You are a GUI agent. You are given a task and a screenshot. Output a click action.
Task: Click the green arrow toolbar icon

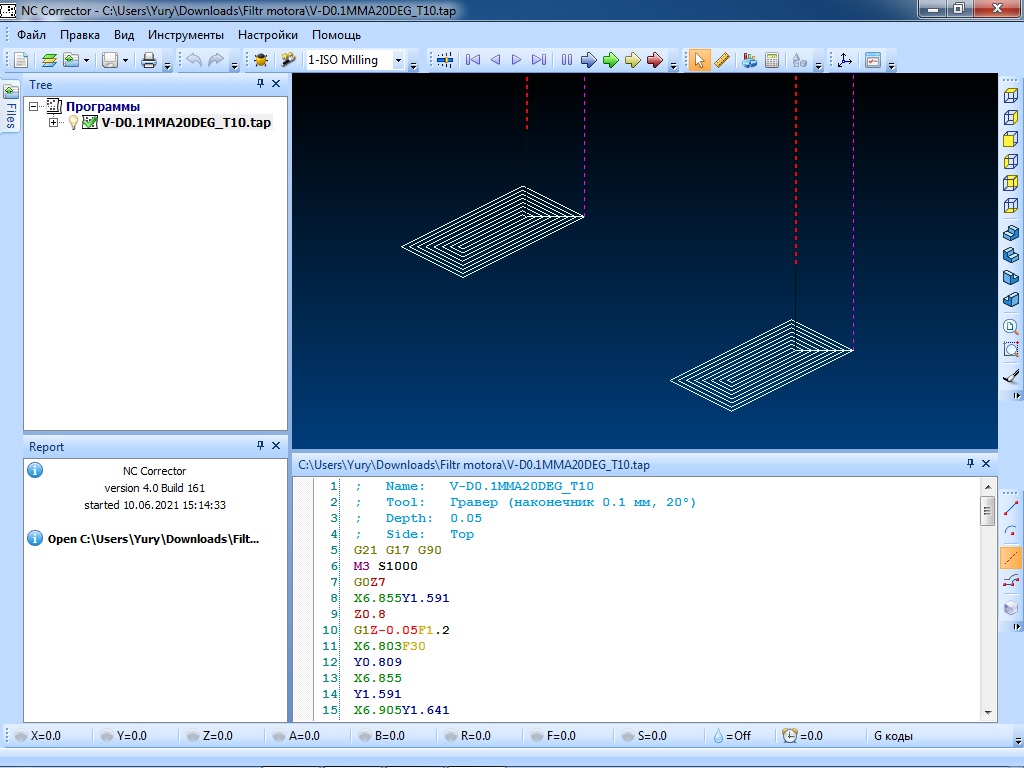(x=611, y=60)
